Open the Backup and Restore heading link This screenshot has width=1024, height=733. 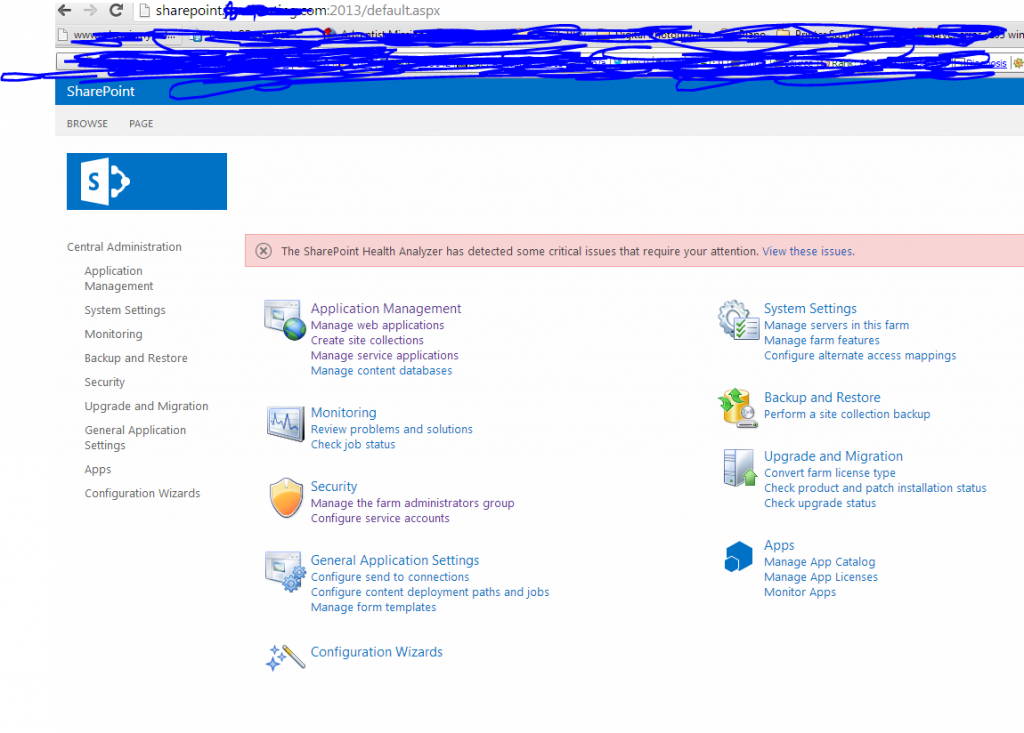pyautogui.click(x=822, y=397)
